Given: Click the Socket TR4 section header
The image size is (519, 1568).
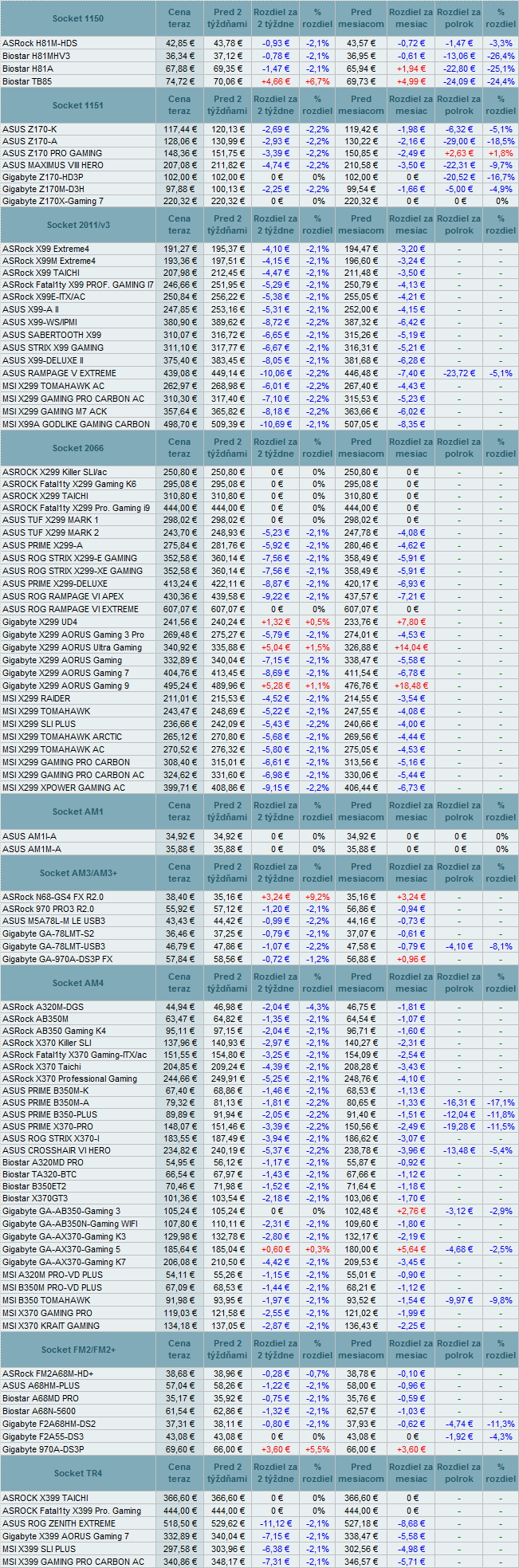Looking at the screenshot, I should click(78, 1473).
